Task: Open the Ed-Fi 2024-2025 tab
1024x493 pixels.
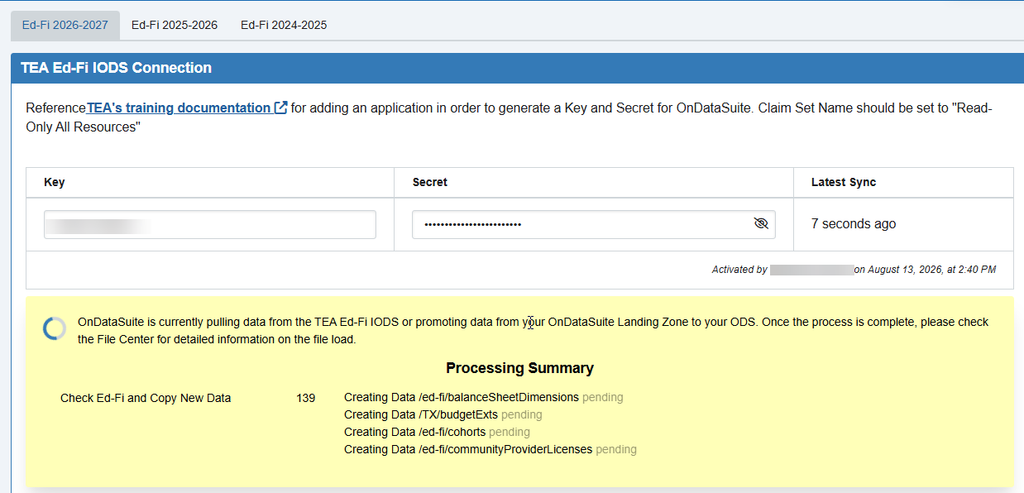Action: (x=283, y=25)
